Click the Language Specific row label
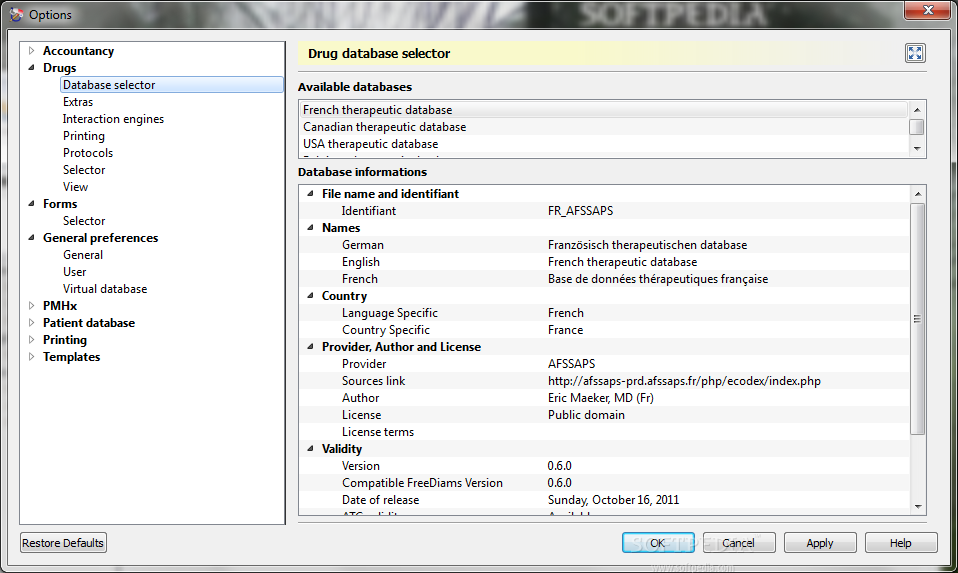Viewport: 958px width, 573px height. 390,313
